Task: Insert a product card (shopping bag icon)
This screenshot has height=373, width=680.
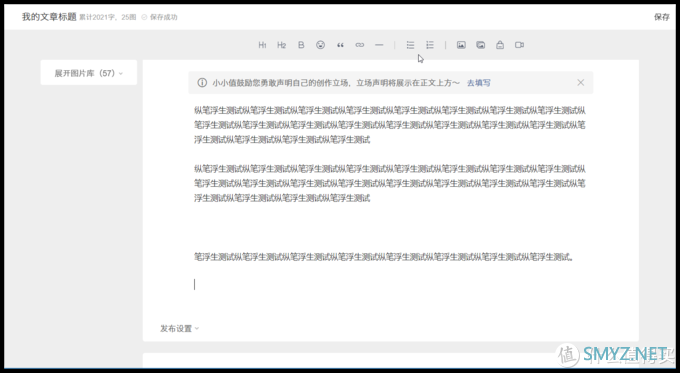Action: [x=500, y=45]
